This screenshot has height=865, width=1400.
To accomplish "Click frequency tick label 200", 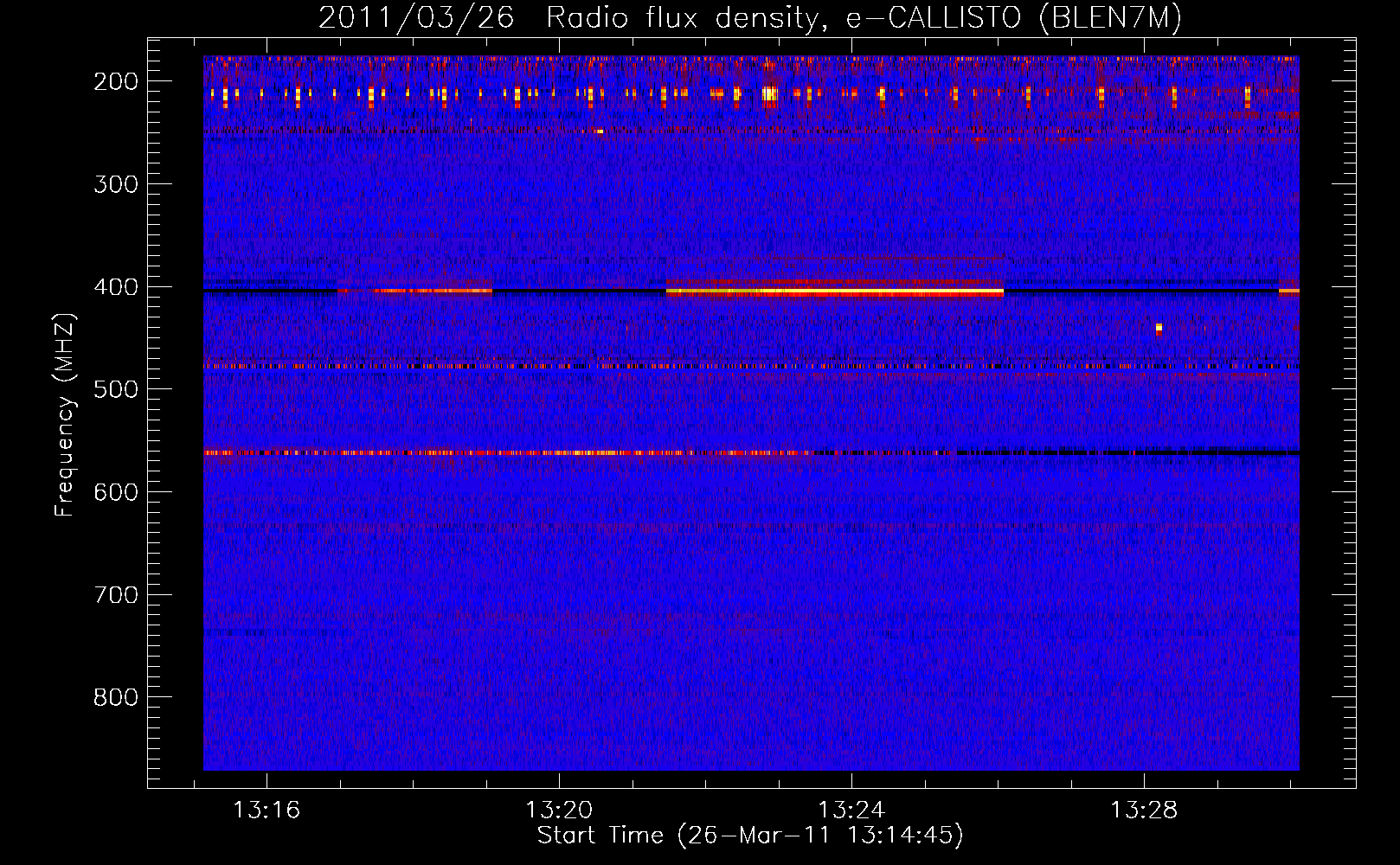I will (116, 81).
